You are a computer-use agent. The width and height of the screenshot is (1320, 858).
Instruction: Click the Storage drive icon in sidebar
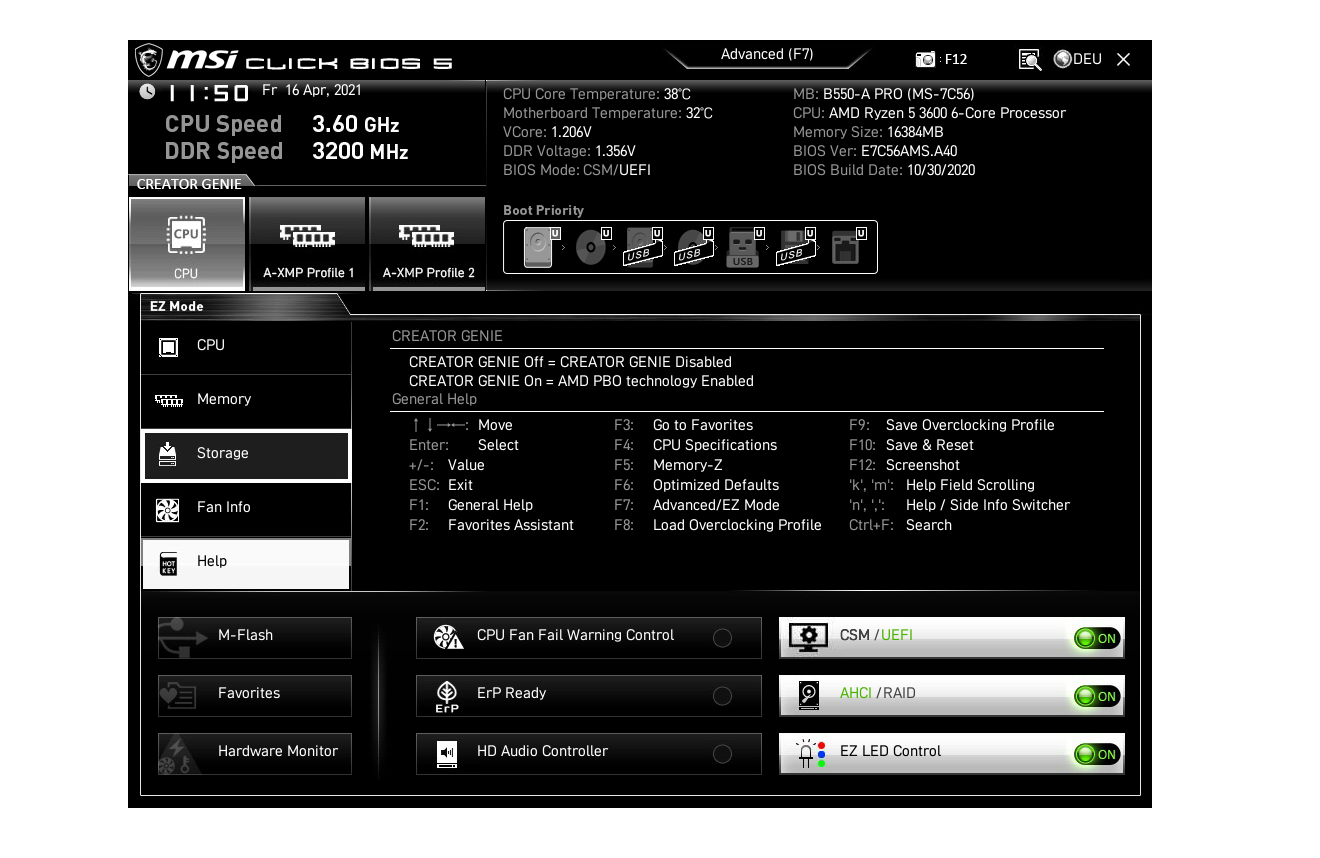(x=168, y=454)
